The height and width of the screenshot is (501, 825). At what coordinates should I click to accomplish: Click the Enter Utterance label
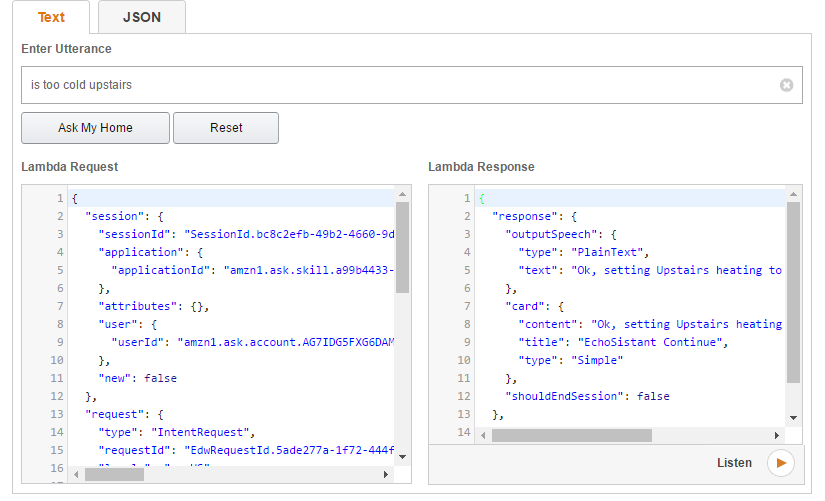pos(66,49)
